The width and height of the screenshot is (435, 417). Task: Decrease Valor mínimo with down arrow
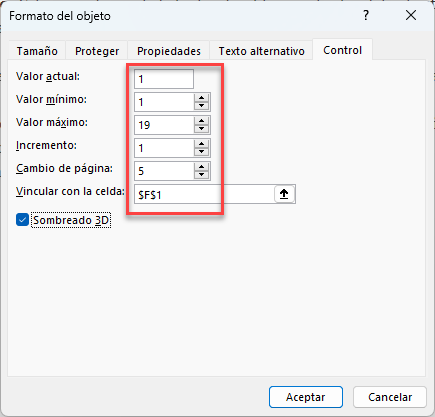tap(201, 106)
